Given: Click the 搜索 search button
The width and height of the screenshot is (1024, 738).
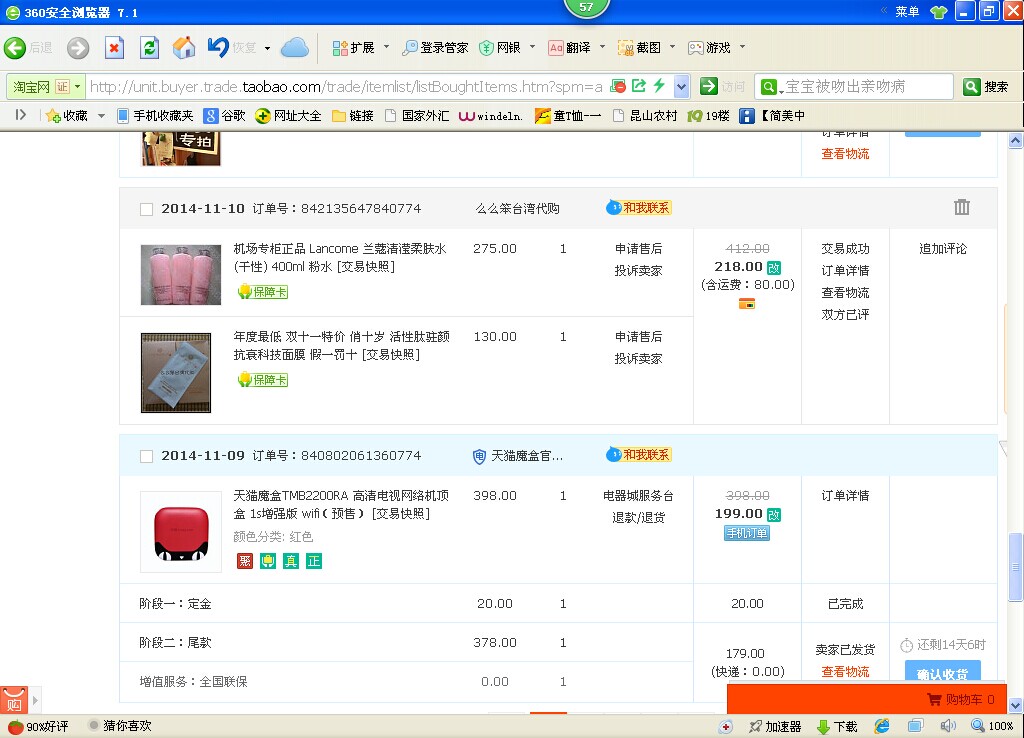Looking at the screenshot, I should 986,86.
